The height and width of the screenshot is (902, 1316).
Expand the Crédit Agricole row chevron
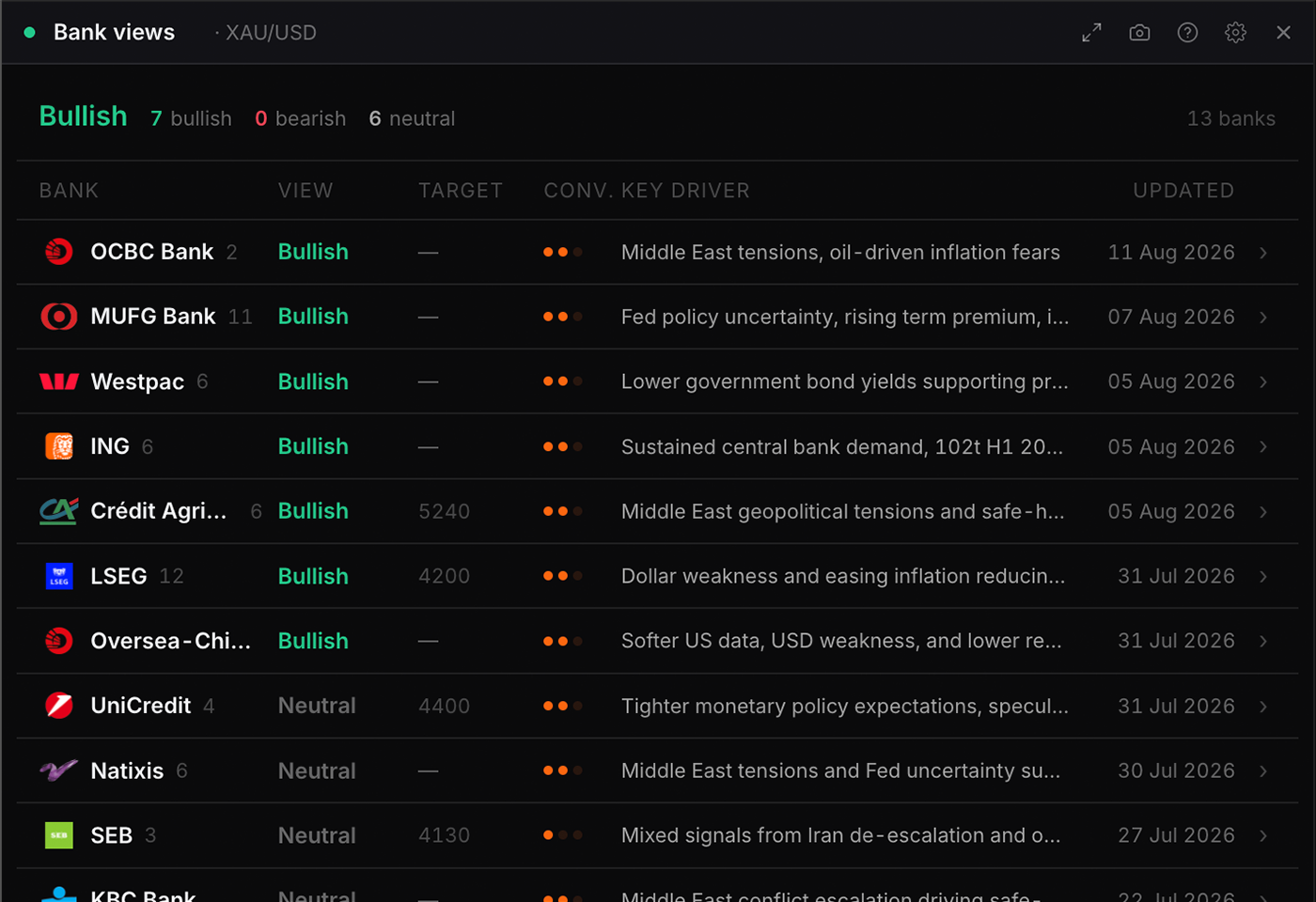[1263, 512]
